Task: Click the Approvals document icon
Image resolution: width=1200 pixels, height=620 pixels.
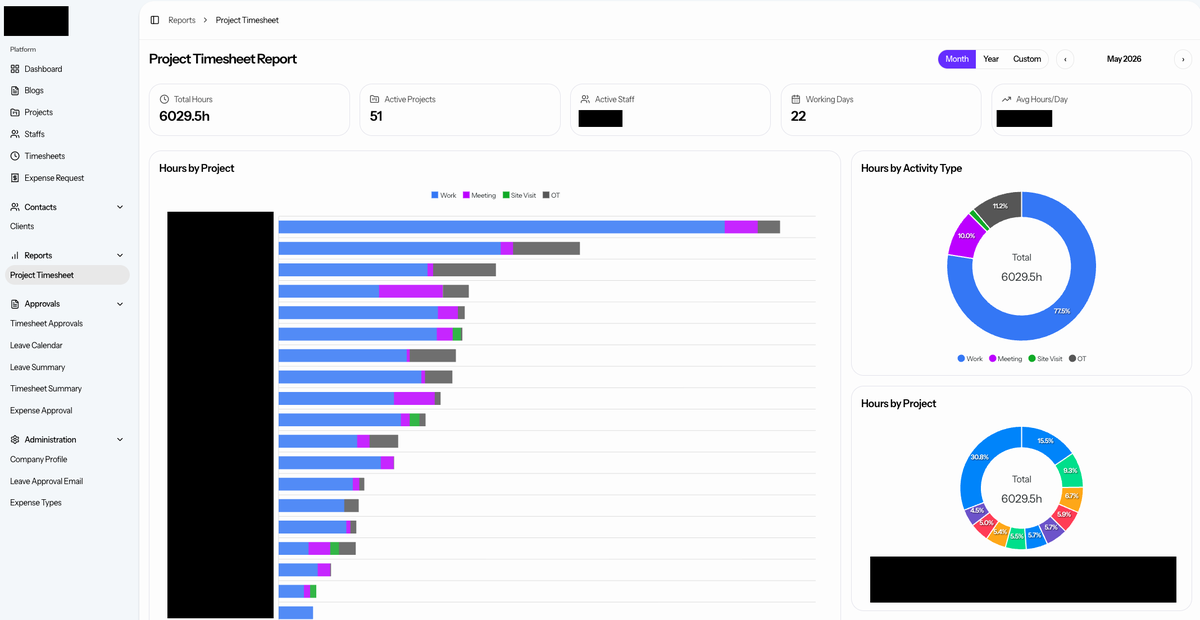Action: click(x=15, y=304)
